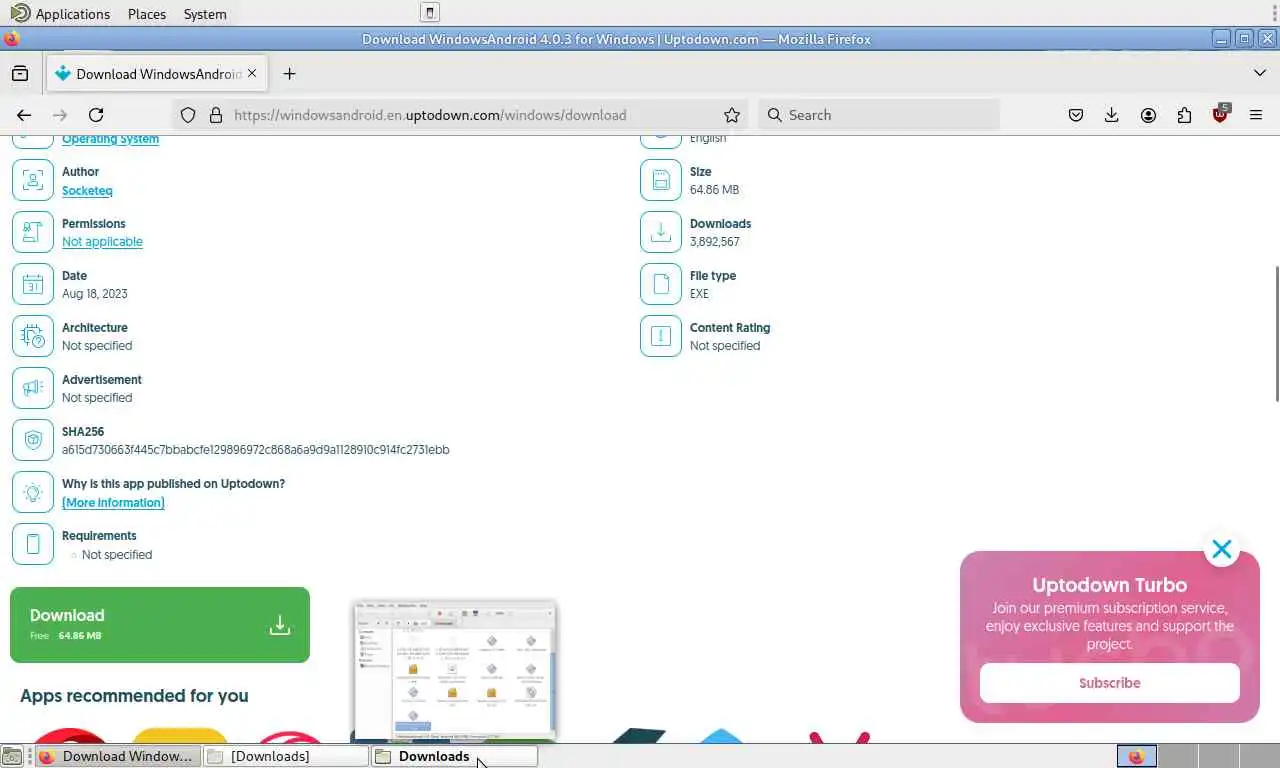The width and height of the screenshot is (1280, 768).
Task: Select the Download WindowsAndroid browser tab
Action: pos(156,74)
